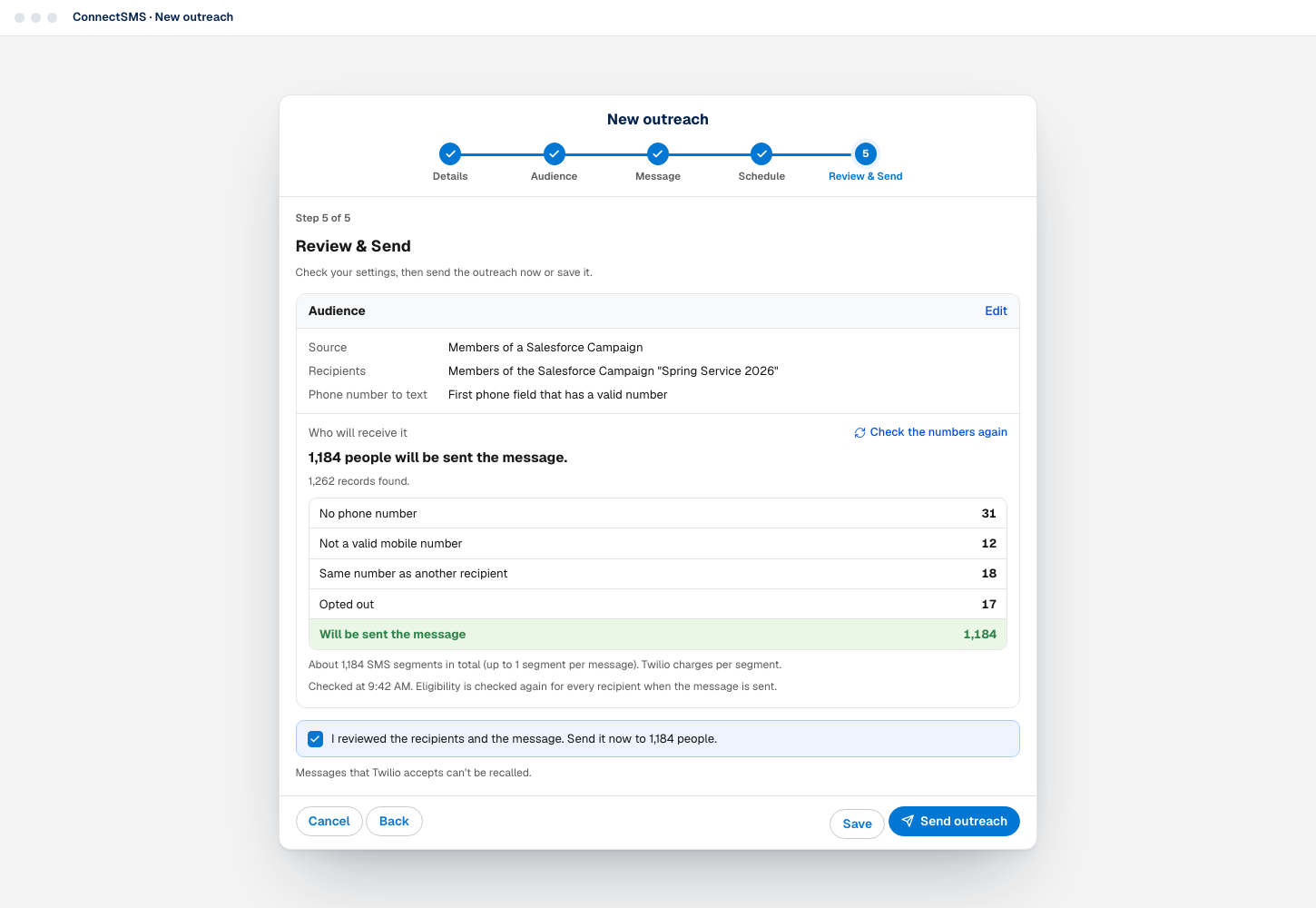Go to the Message step label
1316x908 pixels.
[658, 176]
